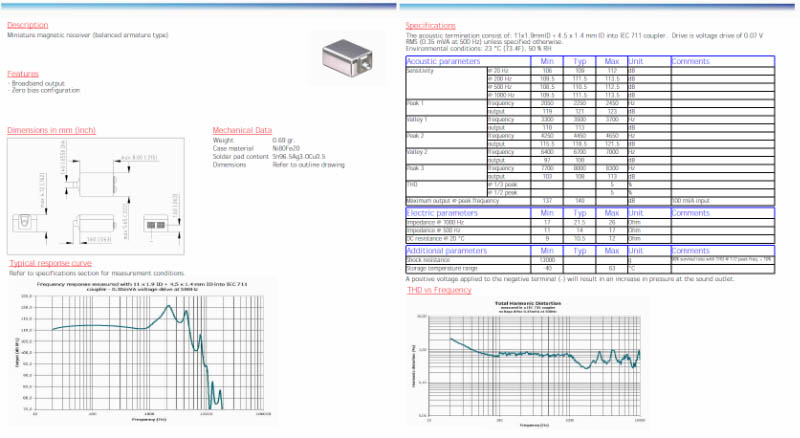Click the '137' maximum output Min value
The width and height of the screenshot is (800, 438).
[547, 201]
